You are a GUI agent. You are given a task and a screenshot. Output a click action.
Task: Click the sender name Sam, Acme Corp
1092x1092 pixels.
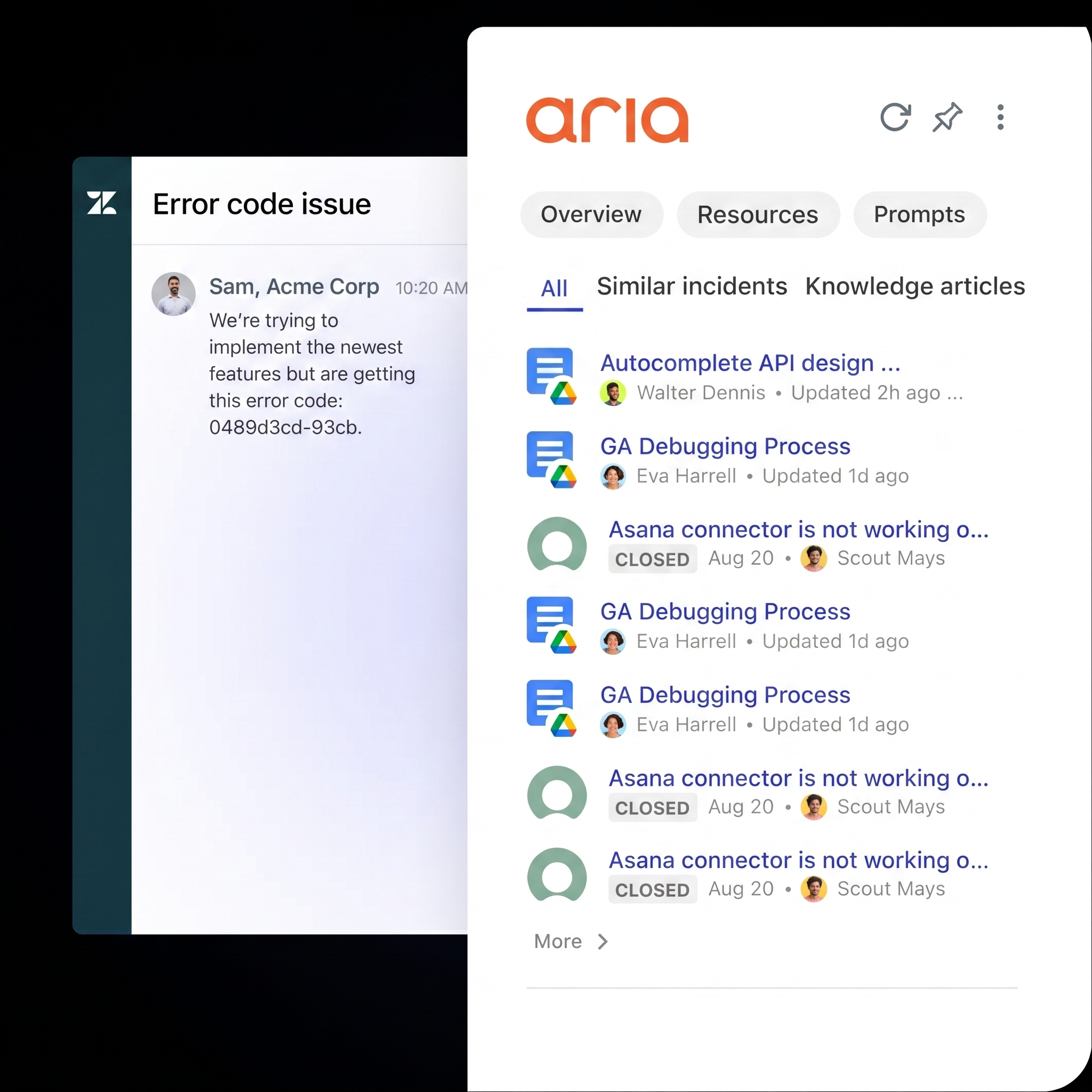294,286
